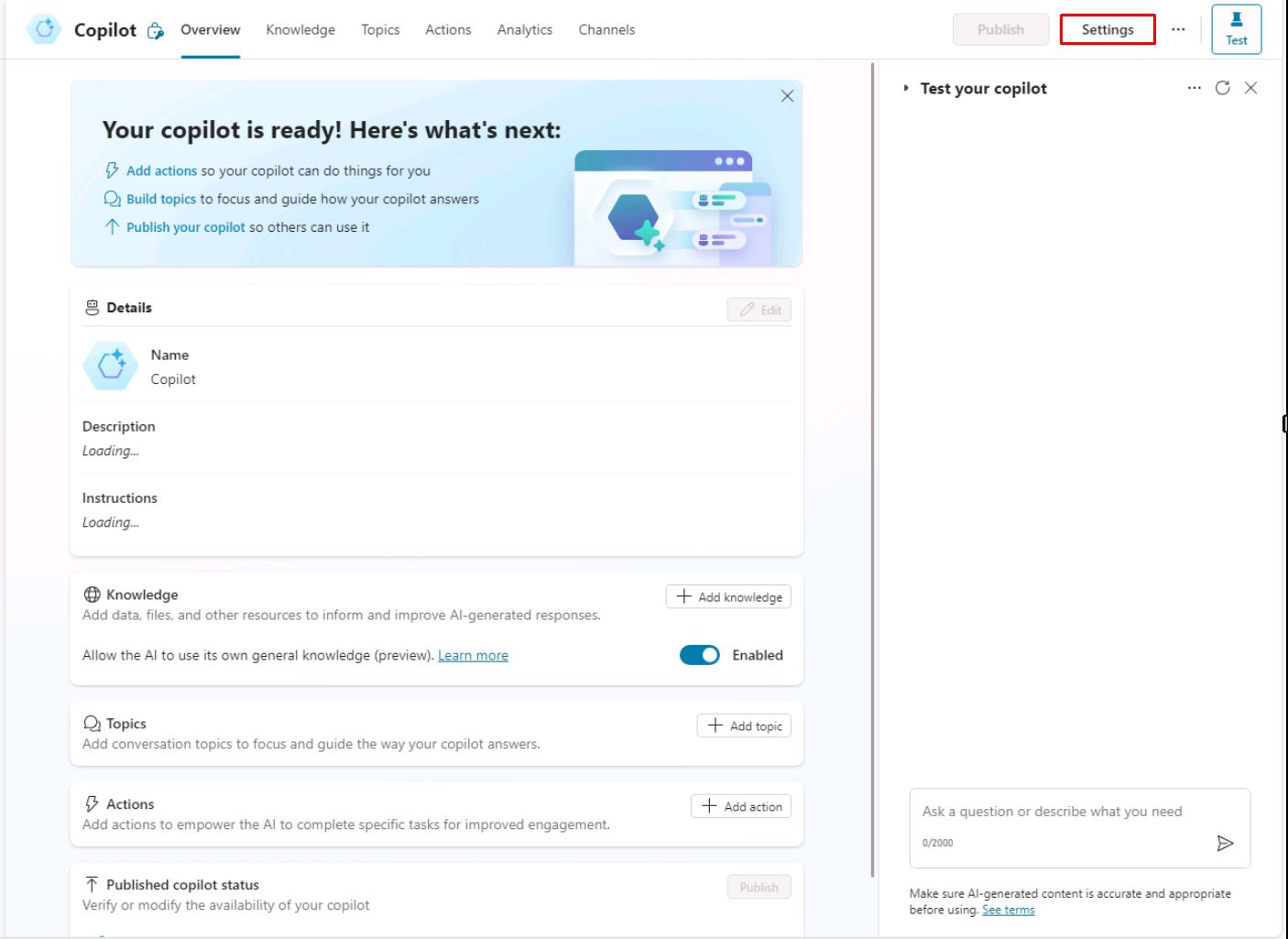
Task: Click the Knowledge globe icon
Action: pos(92,595)
